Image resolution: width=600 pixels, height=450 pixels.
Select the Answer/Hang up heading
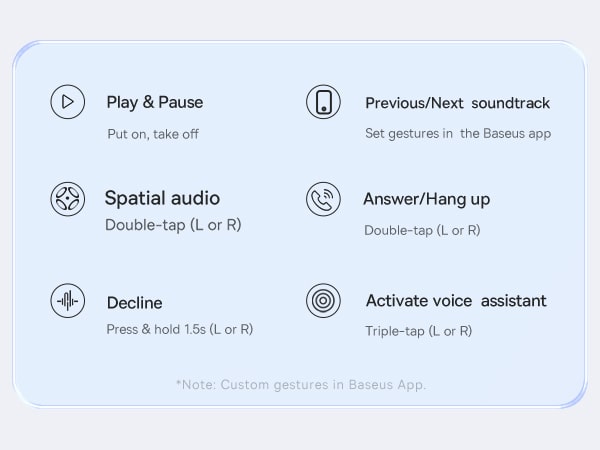coord(427,199)
